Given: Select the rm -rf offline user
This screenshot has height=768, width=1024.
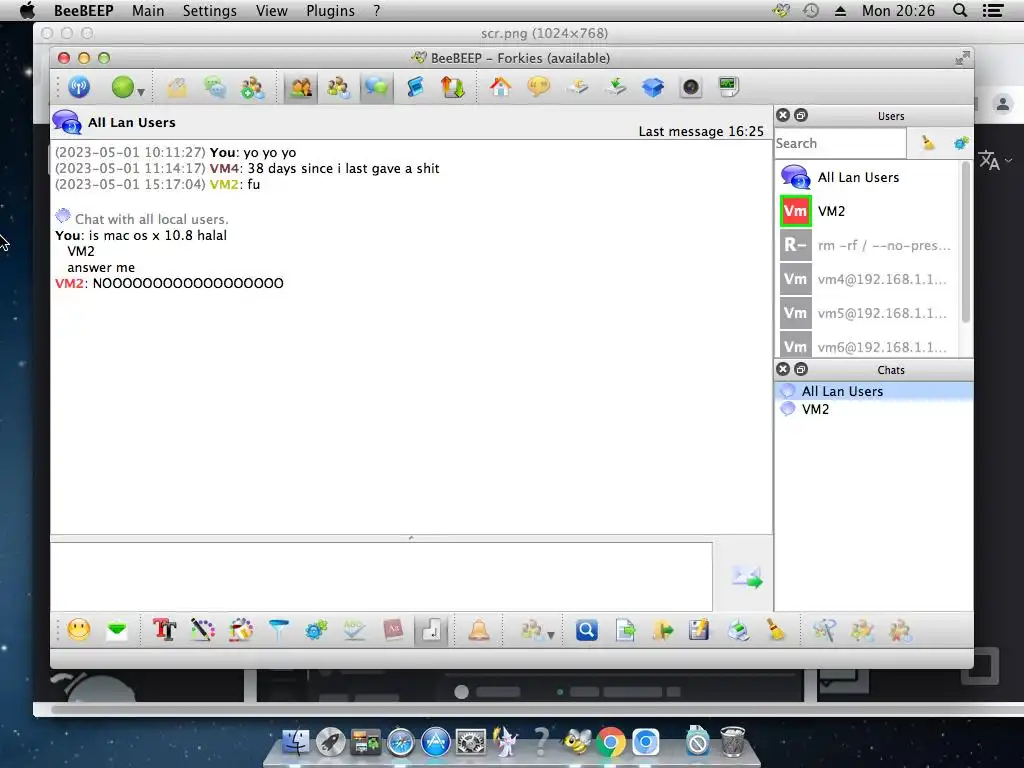Looking at the screenshot, I should [868, 245].
